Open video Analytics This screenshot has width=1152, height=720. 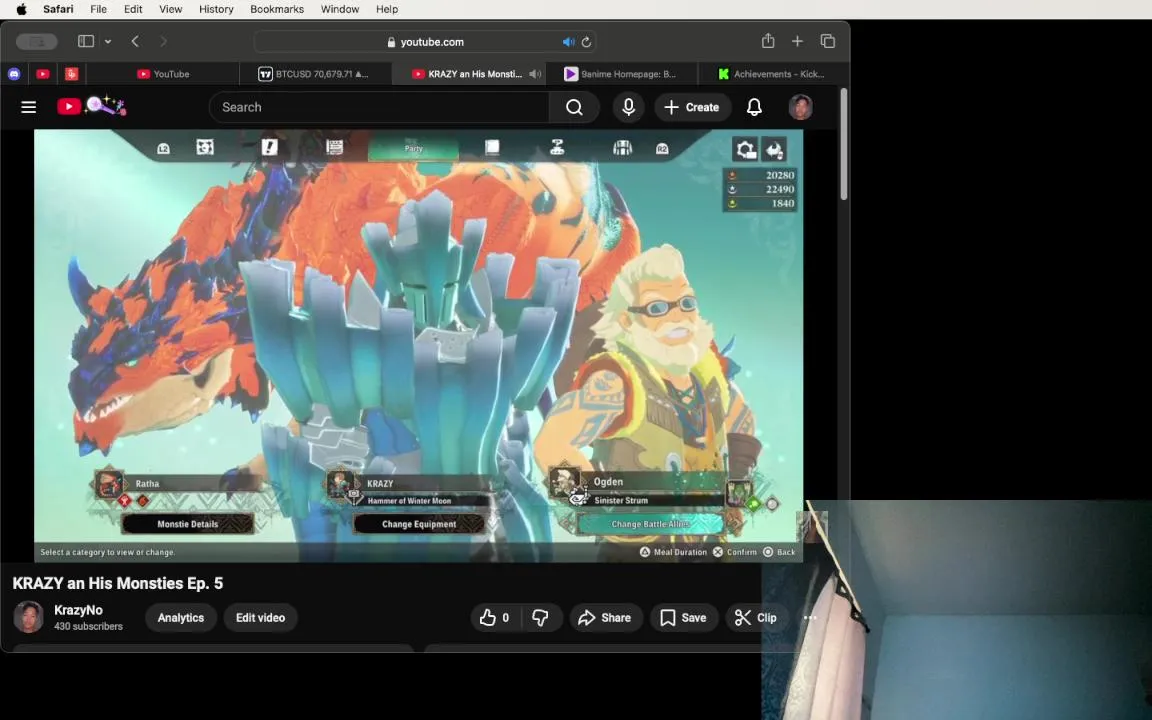(181, 618)
